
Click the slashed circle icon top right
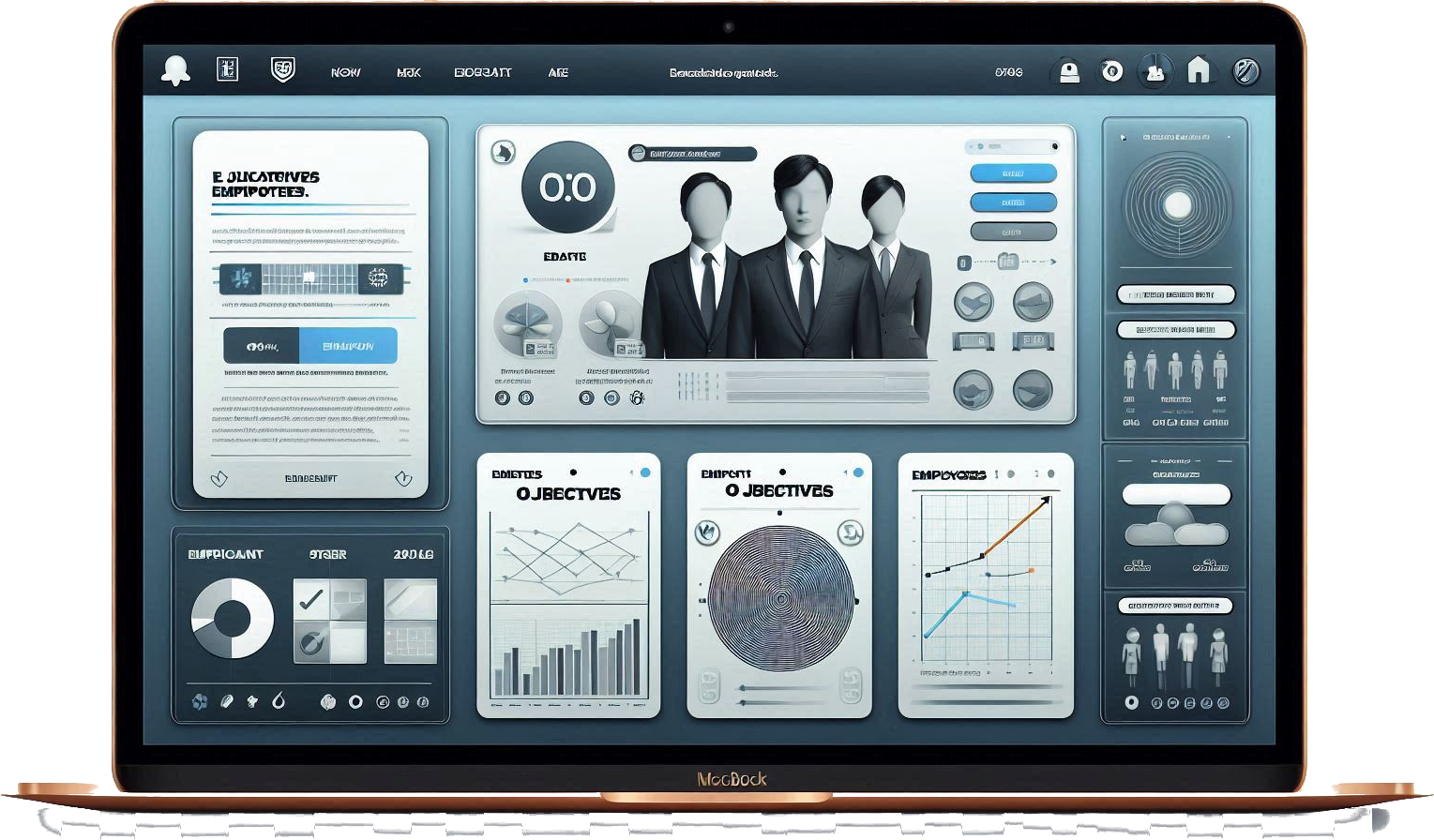tap(1245, 71)
